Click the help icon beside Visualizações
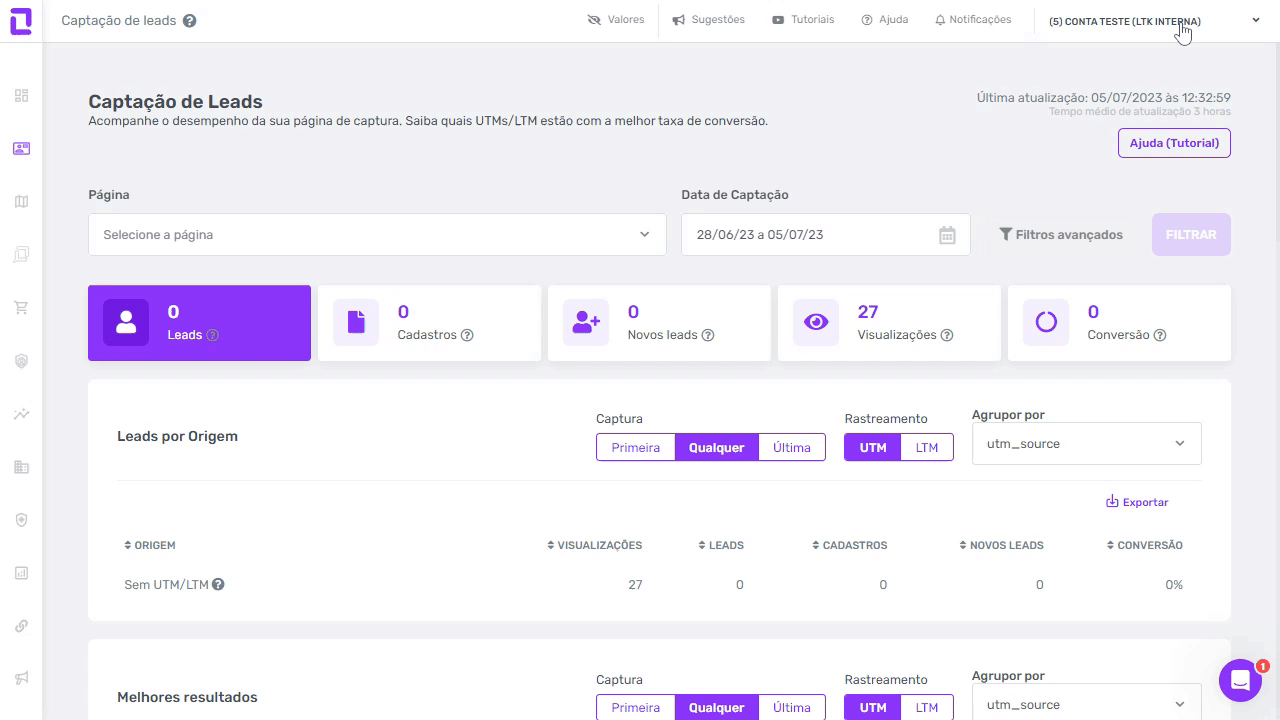Viewport: 1280px width, 720px height. point(947,335)
